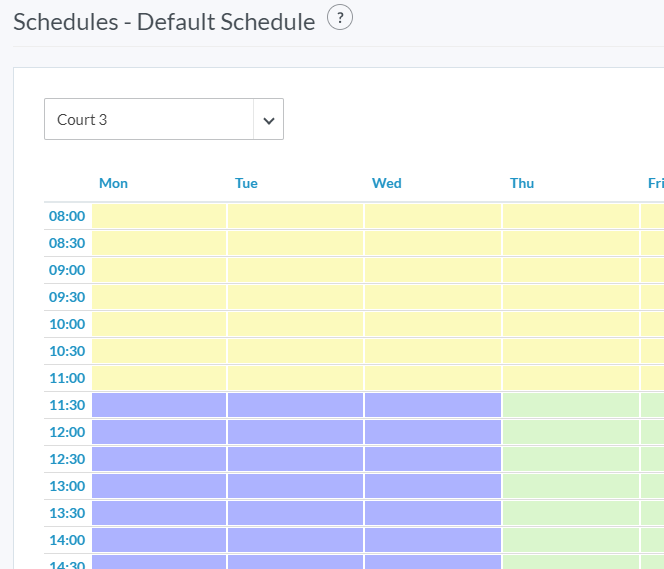
Task: Select the yellow Monday 08:00 slot
Action: [159, 216]
